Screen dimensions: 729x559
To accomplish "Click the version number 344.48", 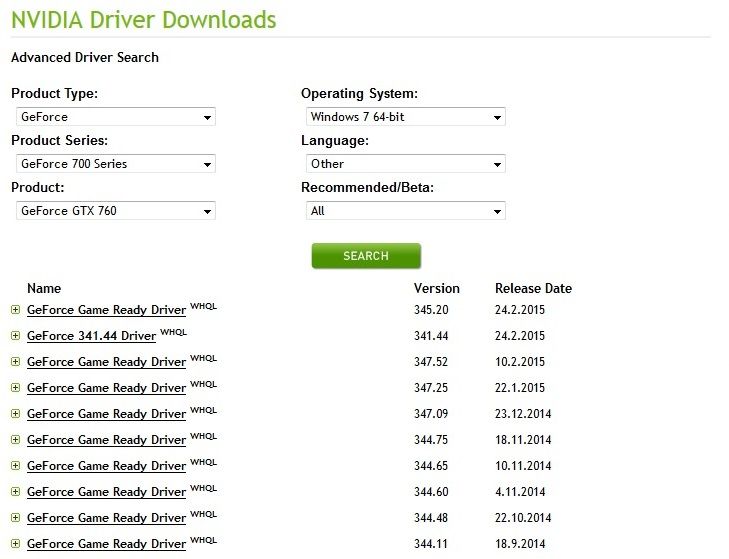I will pyautogui.click(x=431, y=519).
